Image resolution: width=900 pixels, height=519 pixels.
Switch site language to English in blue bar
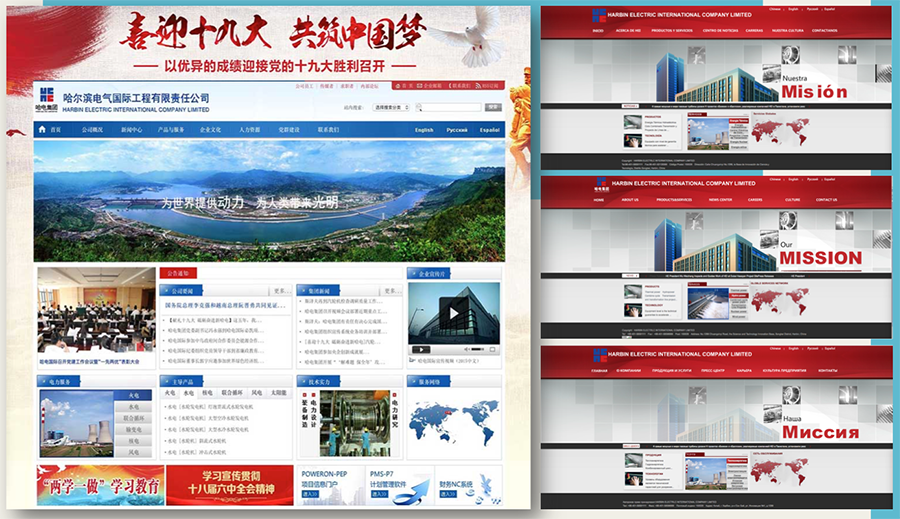[424, 130]
